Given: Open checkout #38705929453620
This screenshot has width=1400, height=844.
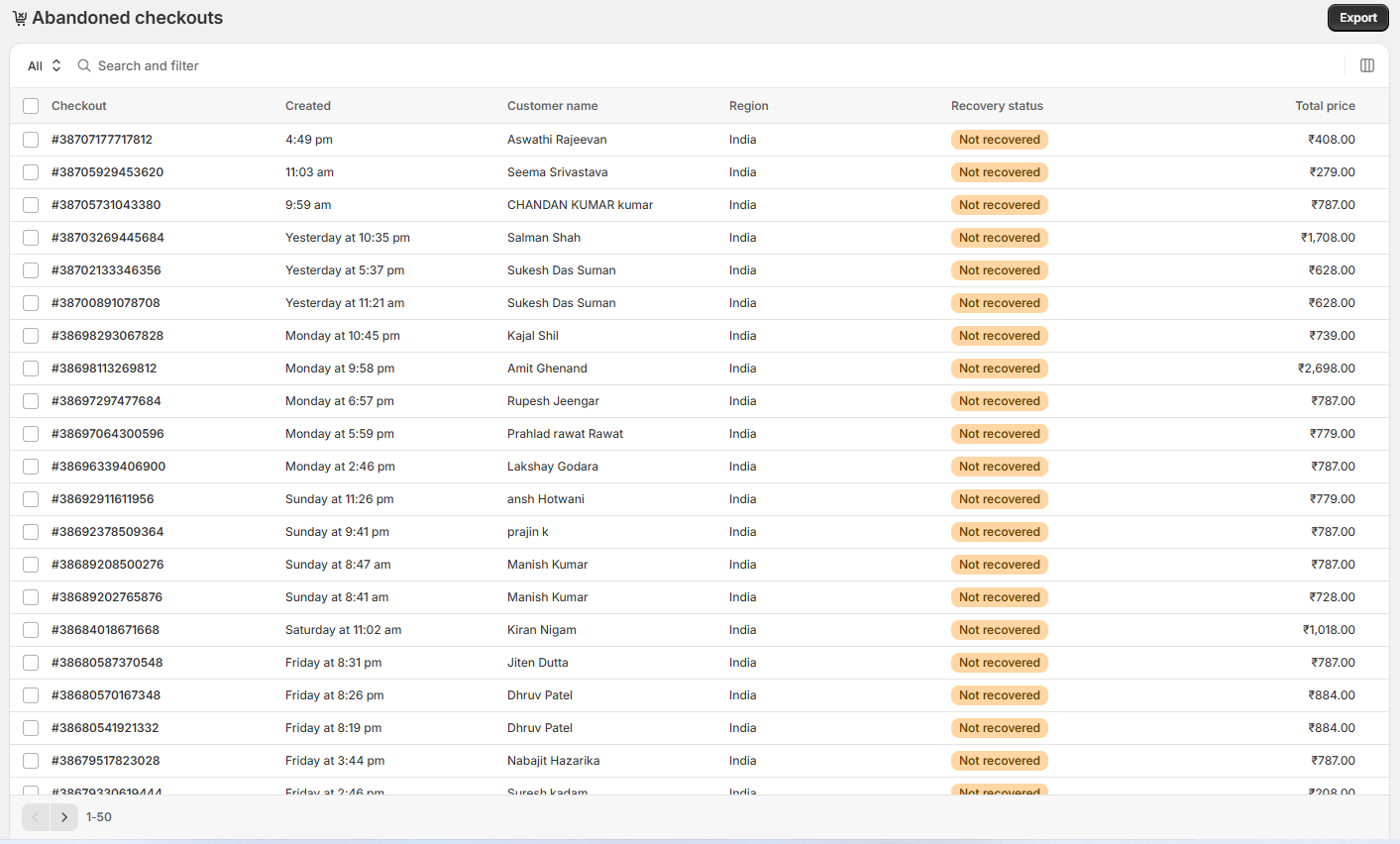Looking at the screenshot, I should (107, 172).
